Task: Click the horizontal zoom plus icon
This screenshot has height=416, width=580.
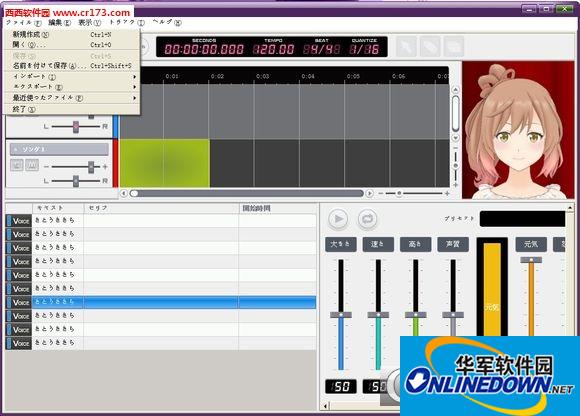Action: click(x=447, y=193)
